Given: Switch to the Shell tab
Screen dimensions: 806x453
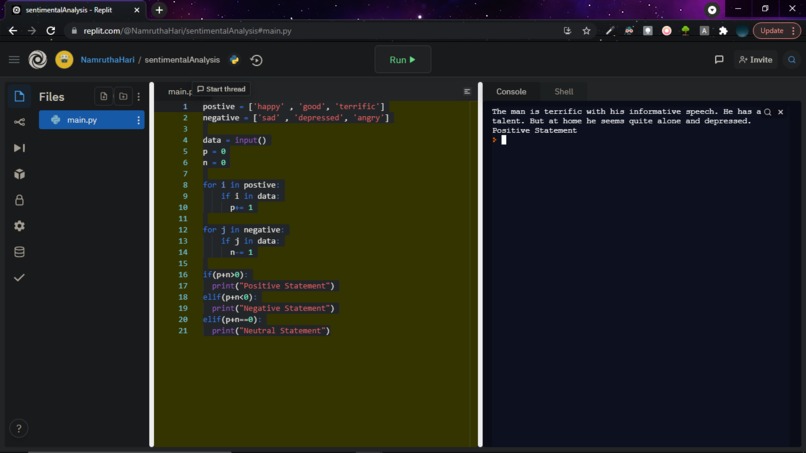Looking at the screenshot, I should [563, 92].
